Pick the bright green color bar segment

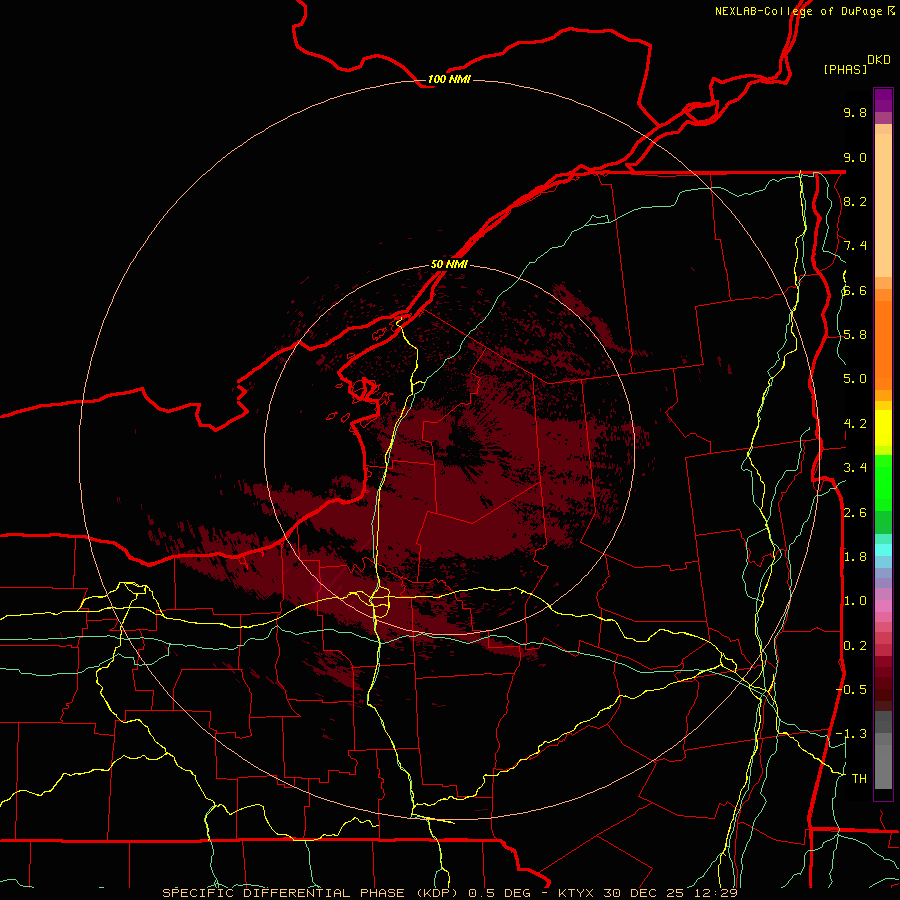click(883, 483)
